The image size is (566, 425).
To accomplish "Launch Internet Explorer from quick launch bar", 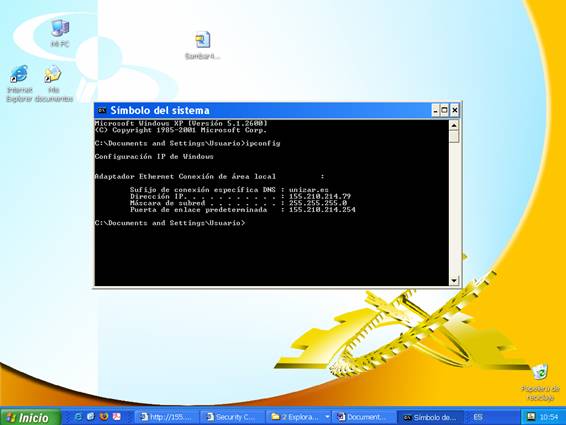I will click(x=78, y=417).
